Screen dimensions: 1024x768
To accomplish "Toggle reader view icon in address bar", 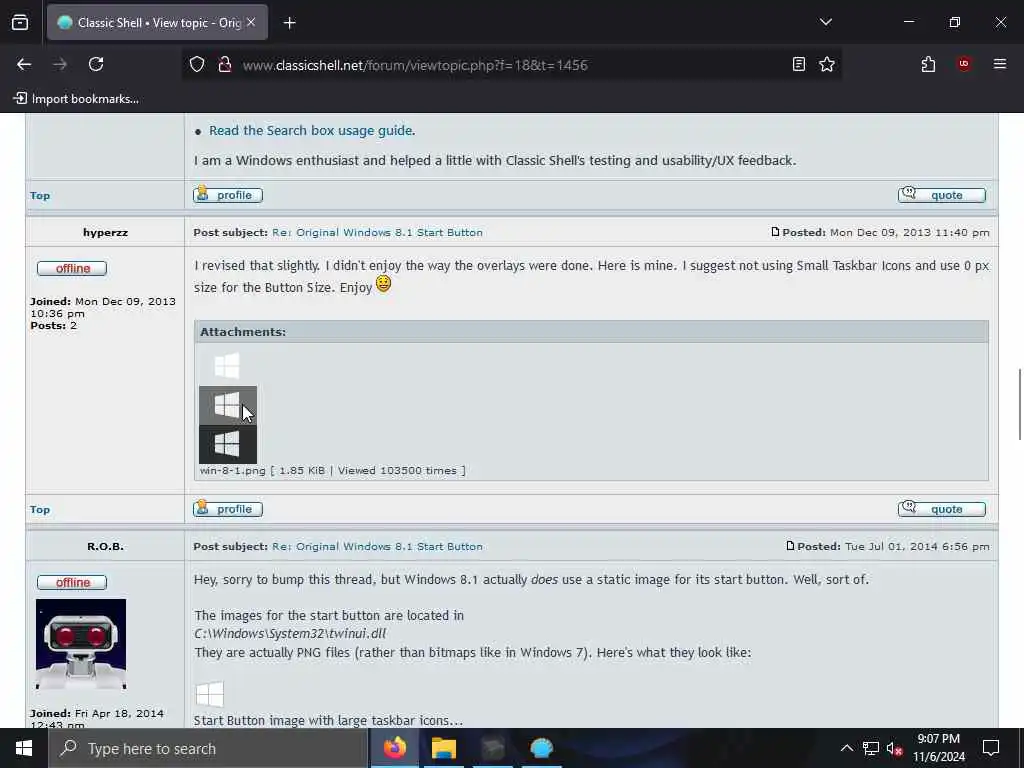I will click(x=798, y=64).
